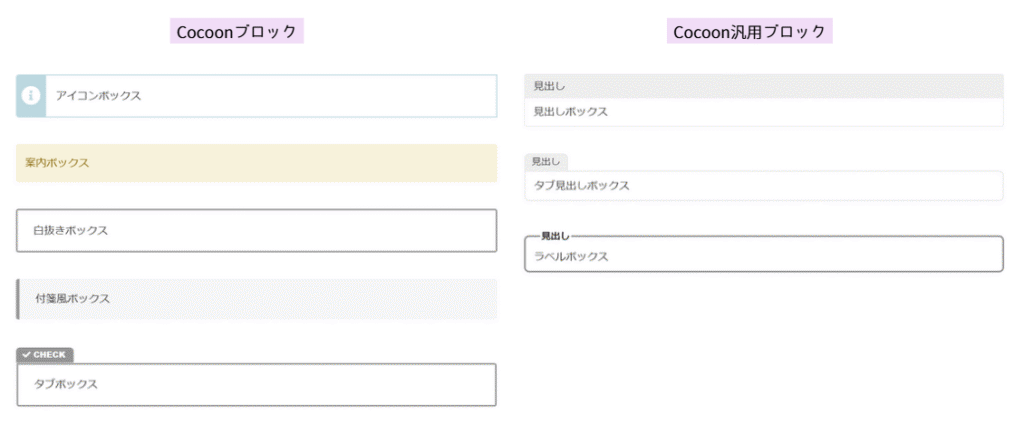Screen dimensions: 1024x424
Task: Click the Cocoonブロック heading
Action: click(236, 31)
